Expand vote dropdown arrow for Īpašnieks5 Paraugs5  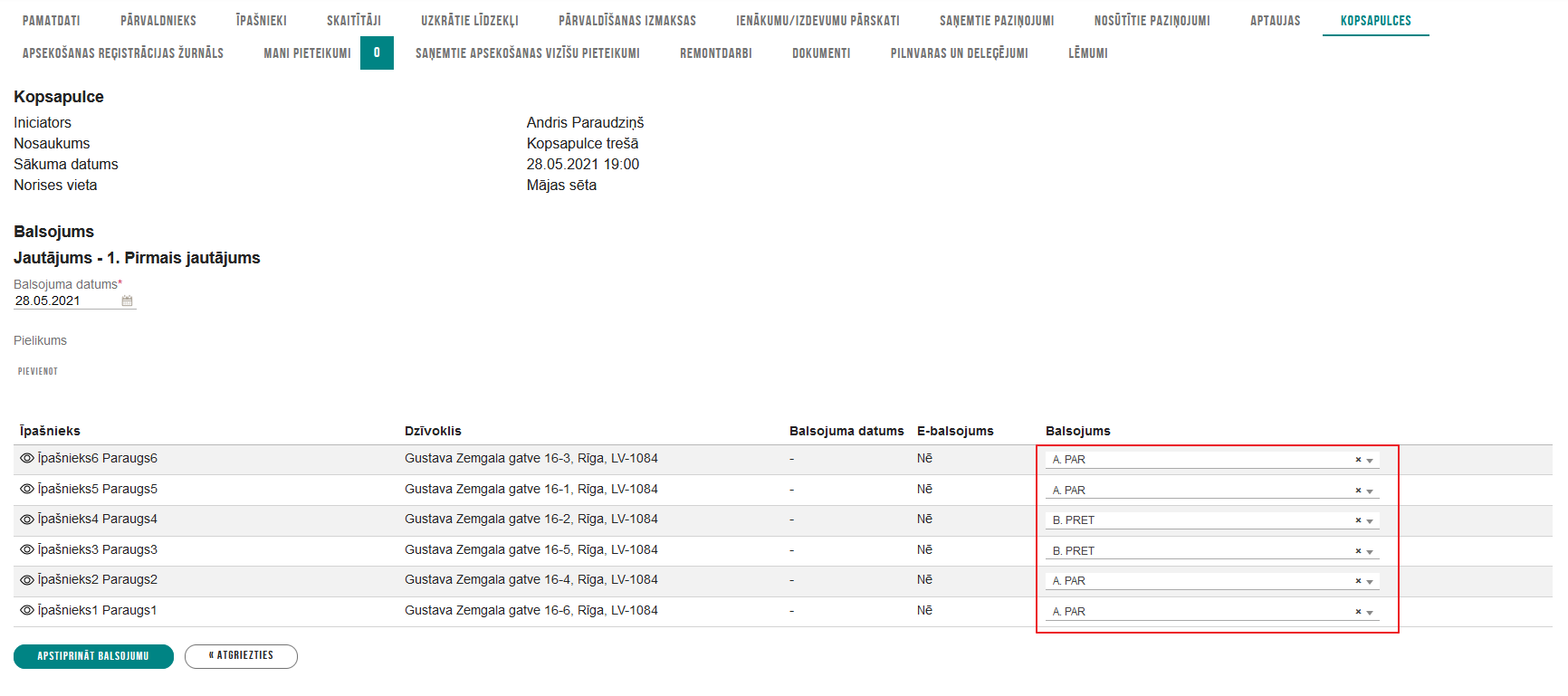[x=1370, y=491]
